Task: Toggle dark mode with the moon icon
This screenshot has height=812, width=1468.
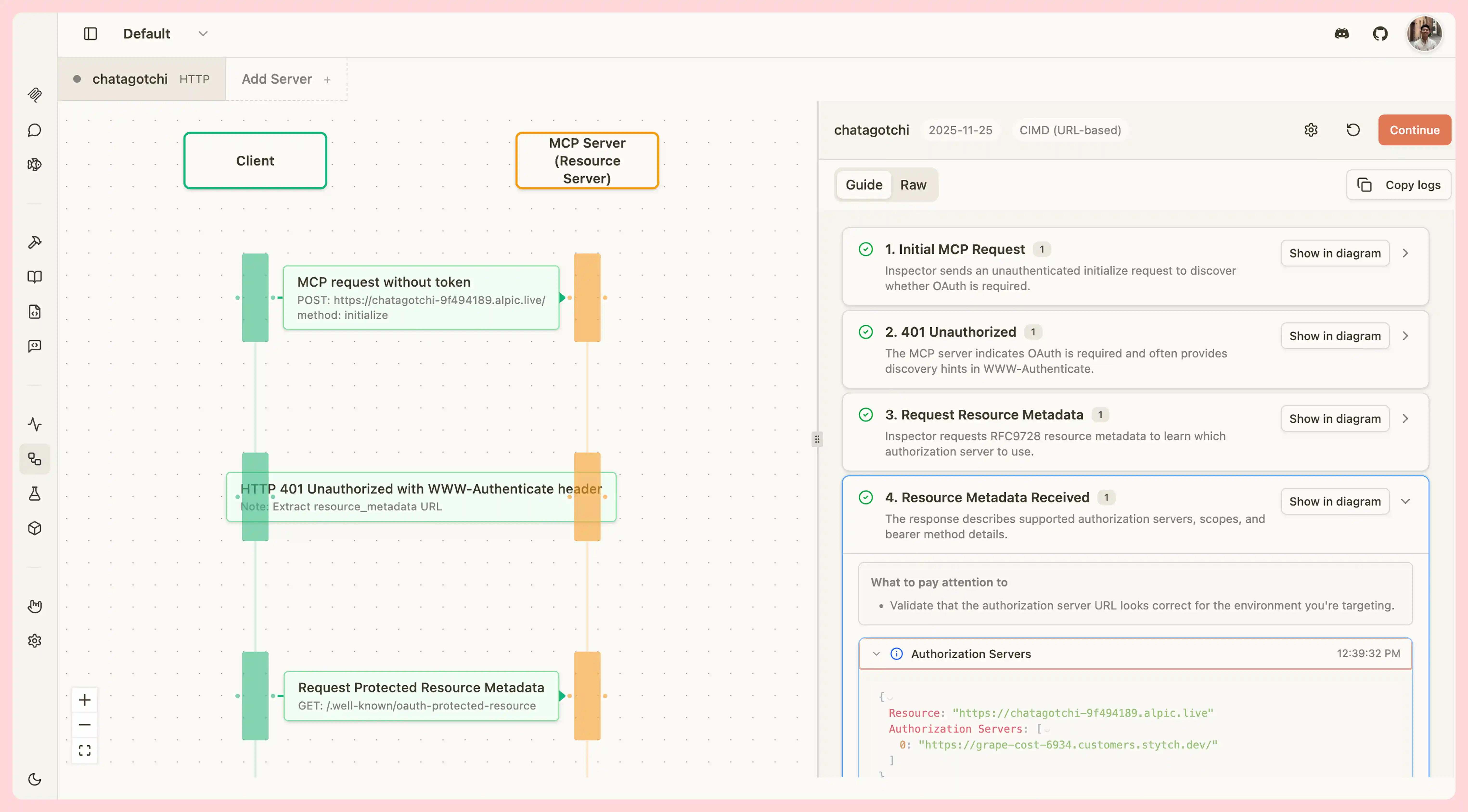Action: point(35,780)
